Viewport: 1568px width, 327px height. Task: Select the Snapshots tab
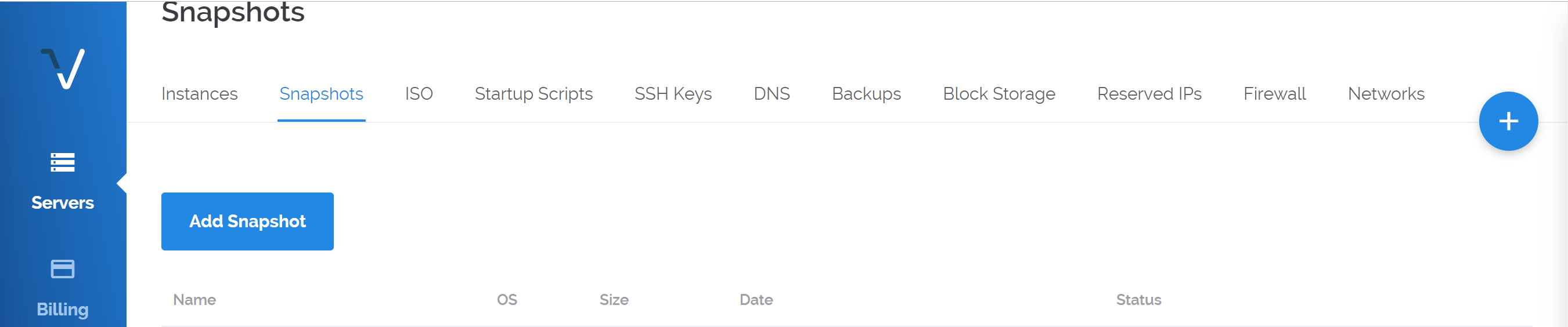pos(322,93)
